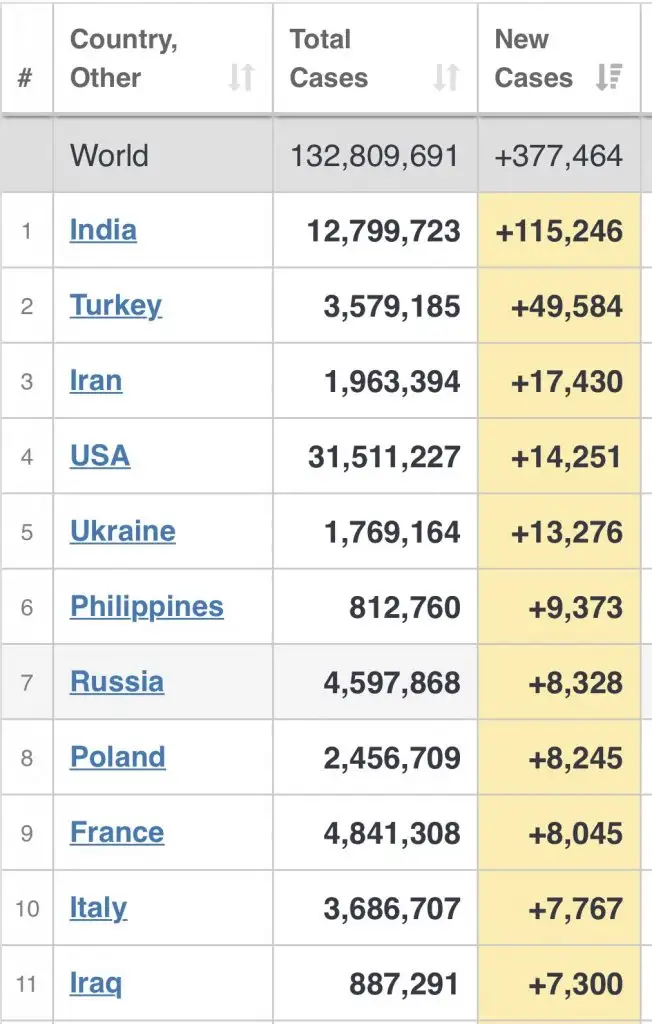This screenshot has width=652, height=1024.
Task: Click the World total cases cell
Action: pyautogui.click(x=375, y=155)
